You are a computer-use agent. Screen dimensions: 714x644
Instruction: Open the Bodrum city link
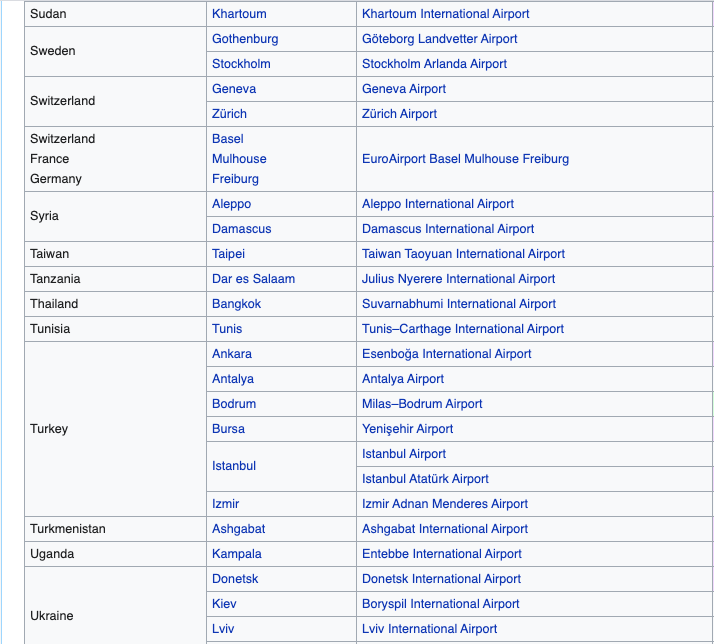(x=233, y=404)
